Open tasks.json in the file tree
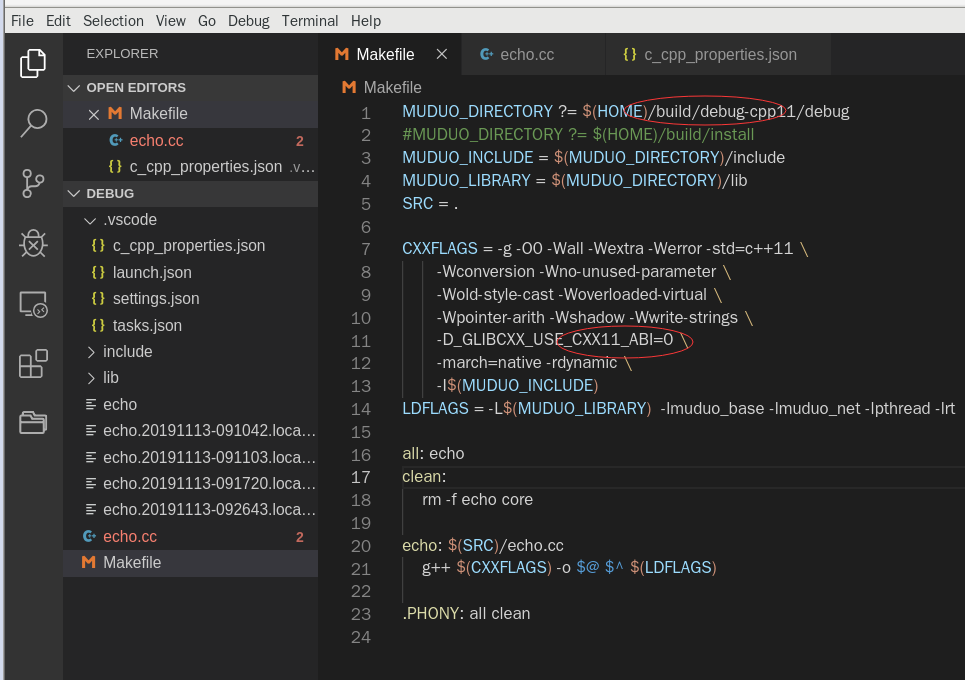The image size is (965, 680). coord(147,325)
